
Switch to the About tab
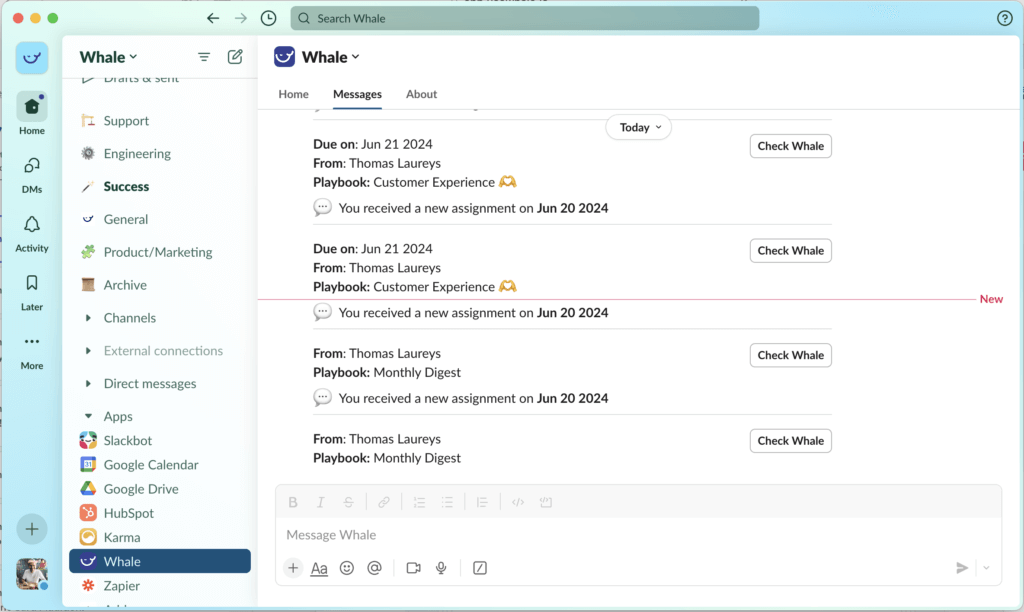click(x=421, y=94)
